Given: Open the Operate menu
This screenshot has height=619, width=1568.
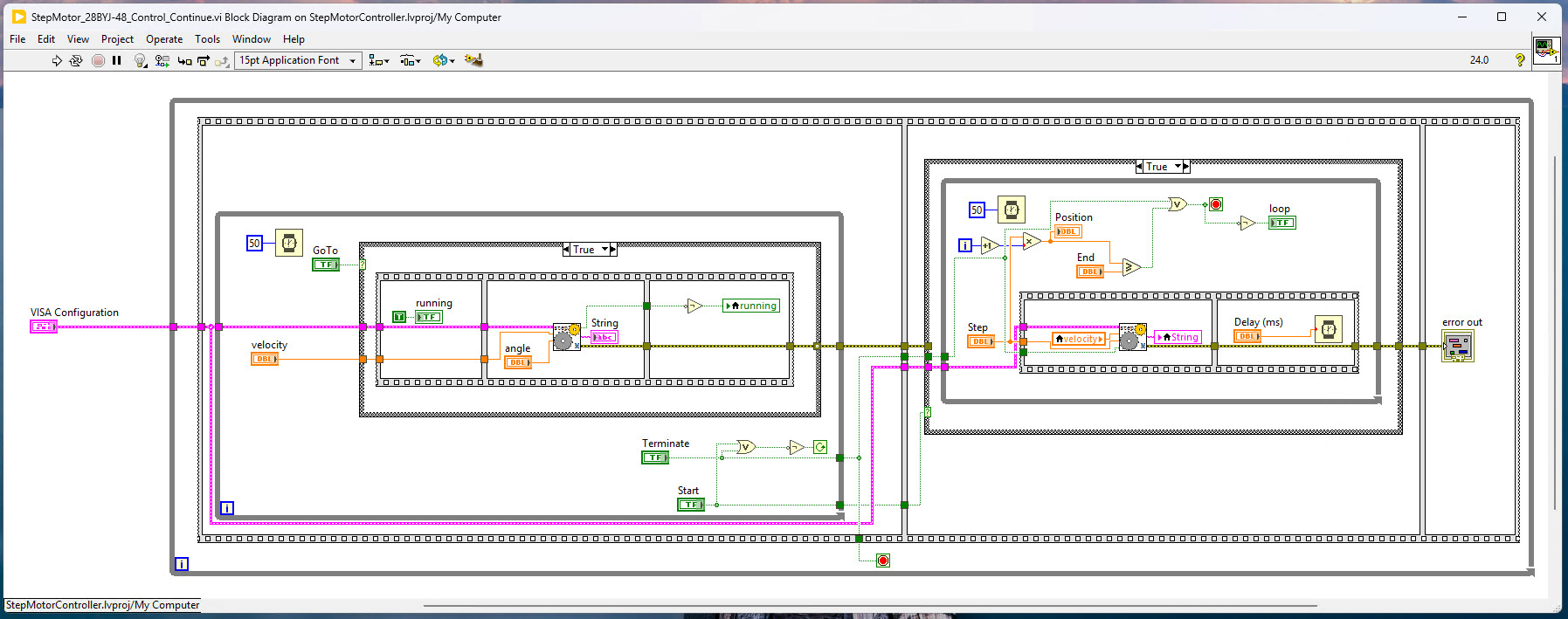Looking at the screenshot, I should [164, 39].
